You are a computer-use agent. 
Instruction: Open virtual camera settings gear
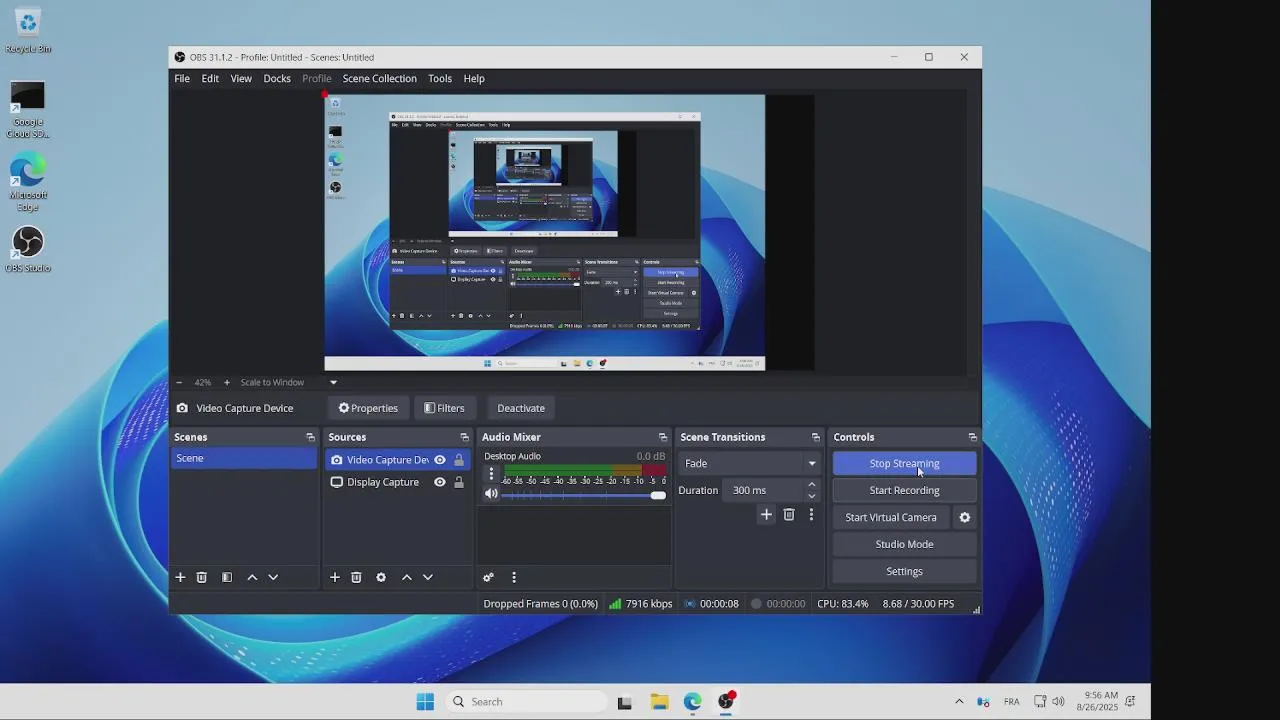[965, 517]
